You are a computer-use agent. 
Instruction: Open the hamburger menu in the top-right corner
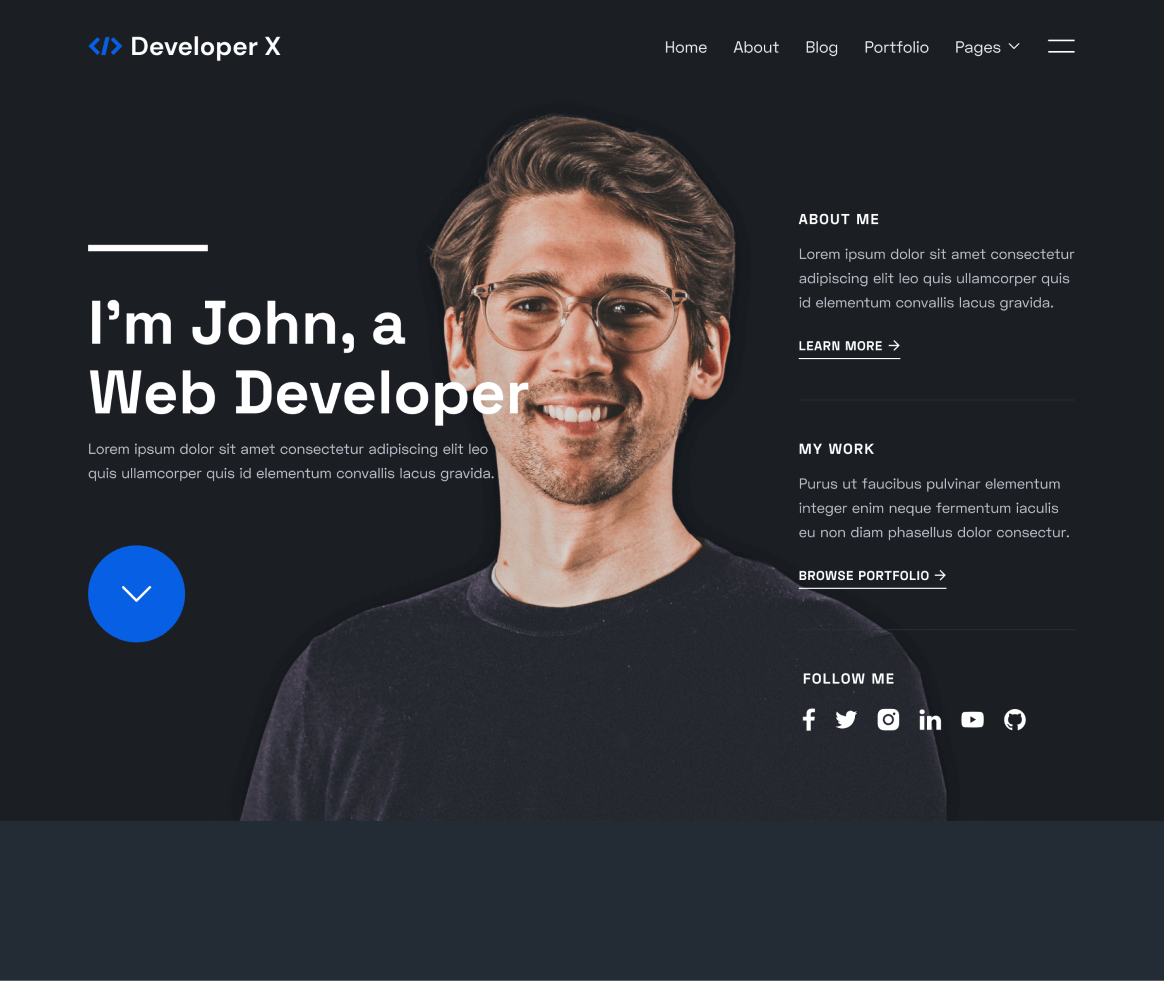(1061, 46)
